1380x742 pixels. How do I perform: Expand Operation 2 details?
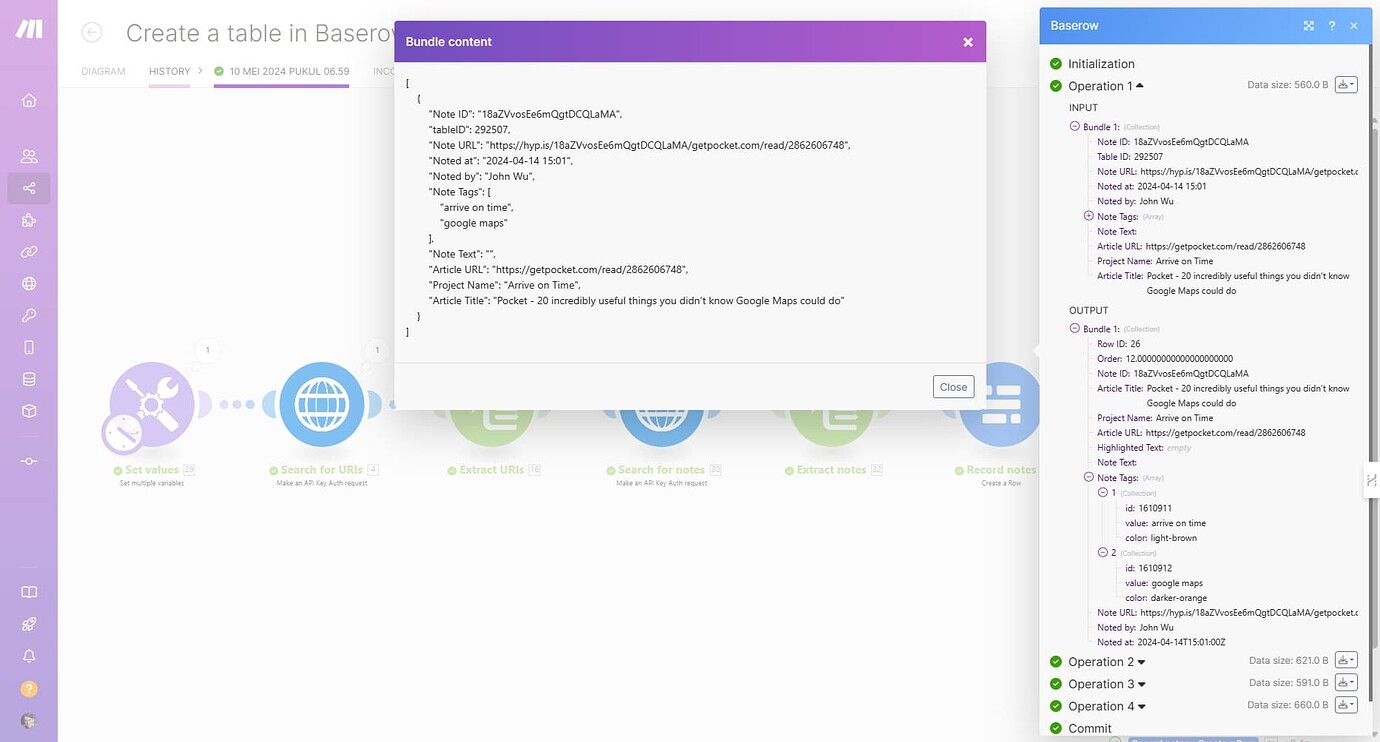(x=1140, y=661)
